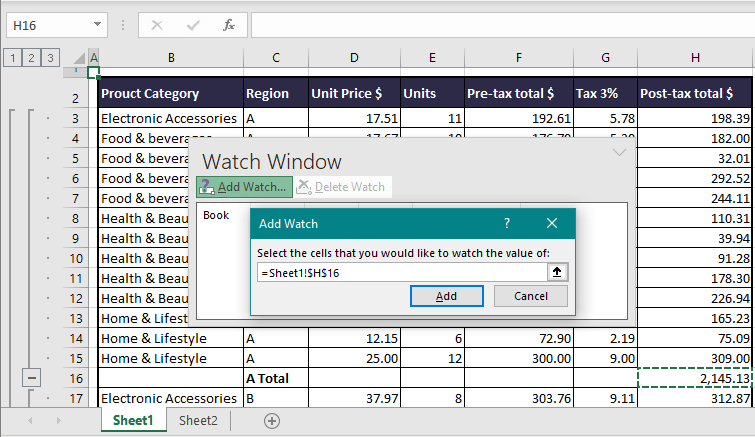
Task: Show outline level 1
Action: [x=13, y=58]
